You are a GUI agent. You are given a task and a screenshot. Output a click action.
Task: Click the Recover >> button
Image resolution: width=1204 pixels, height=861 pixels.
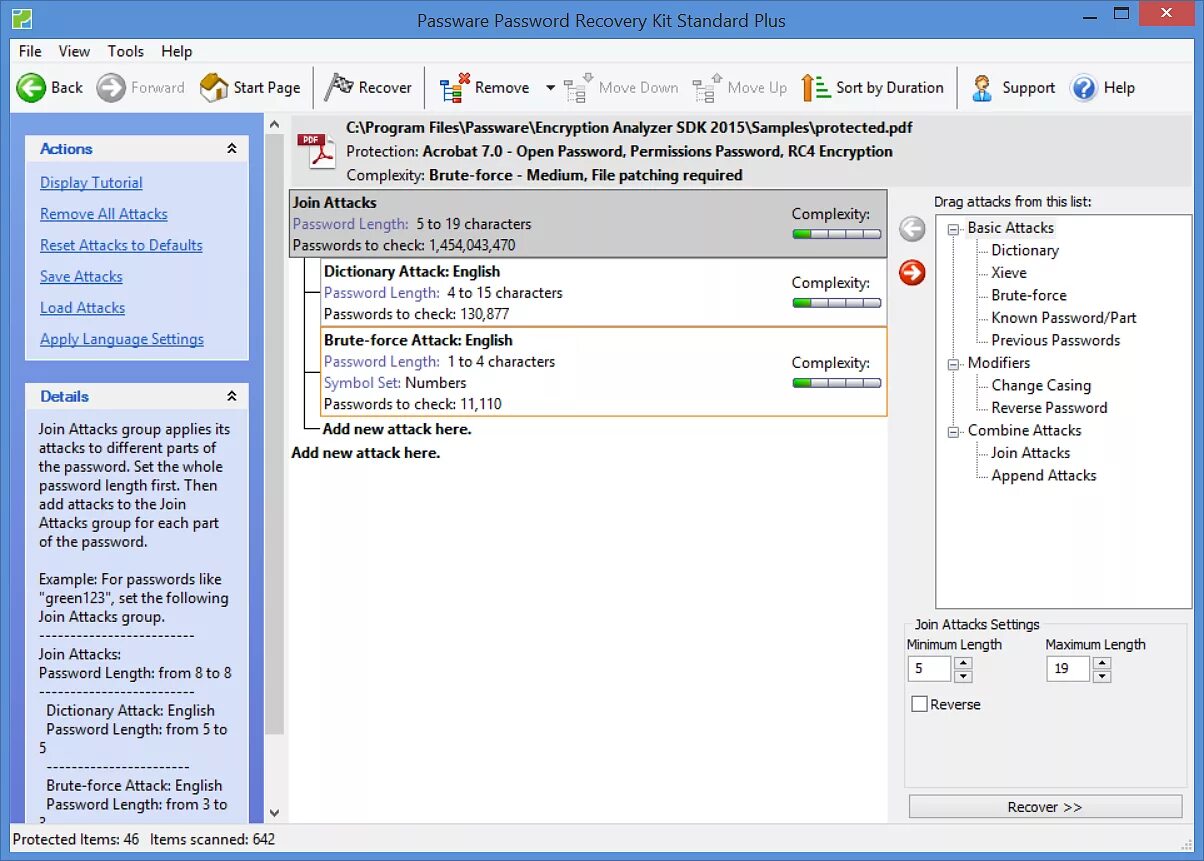pos(1045,807)
